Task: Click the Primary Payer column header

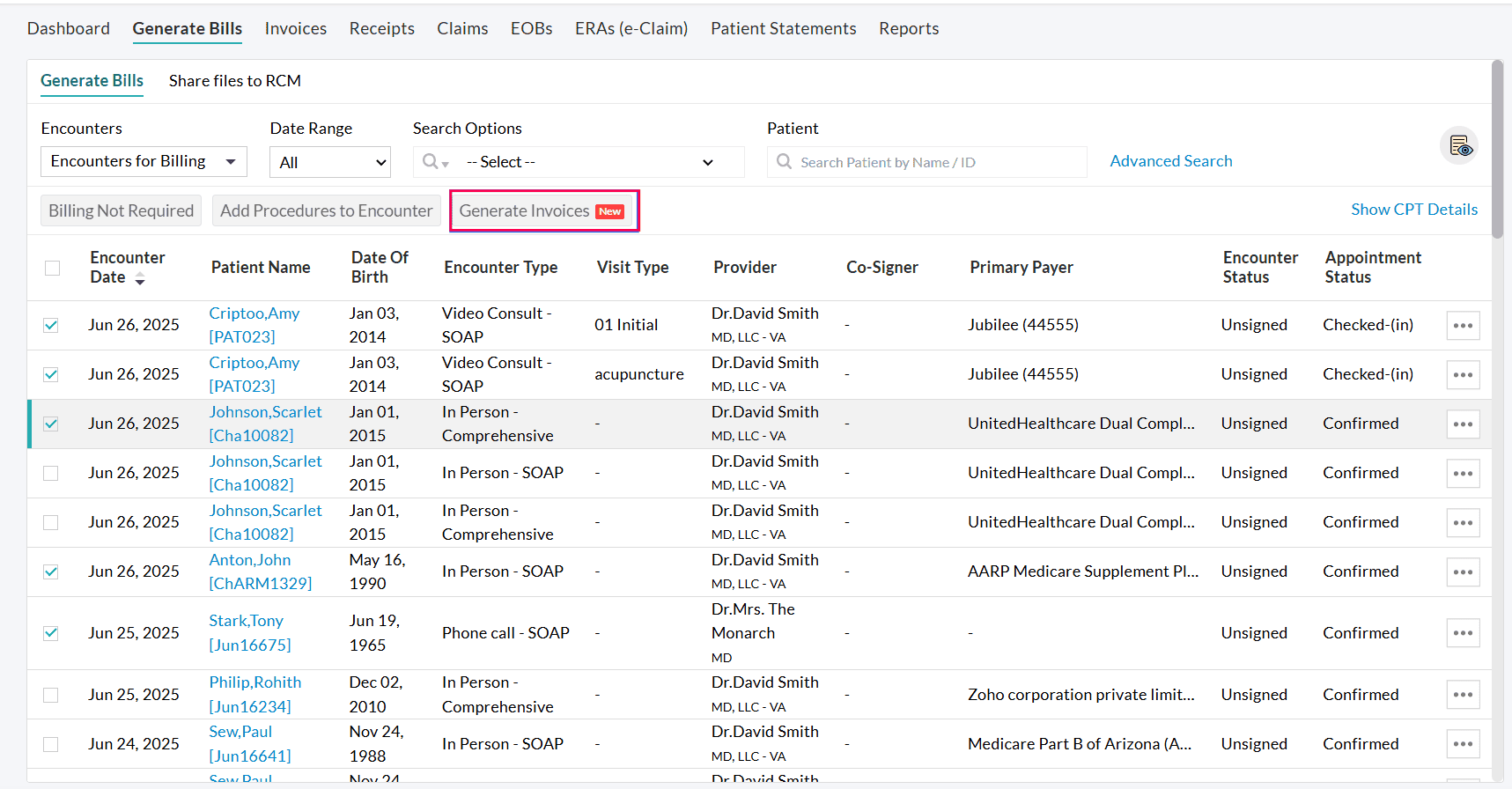Action: click(1022, 268)
